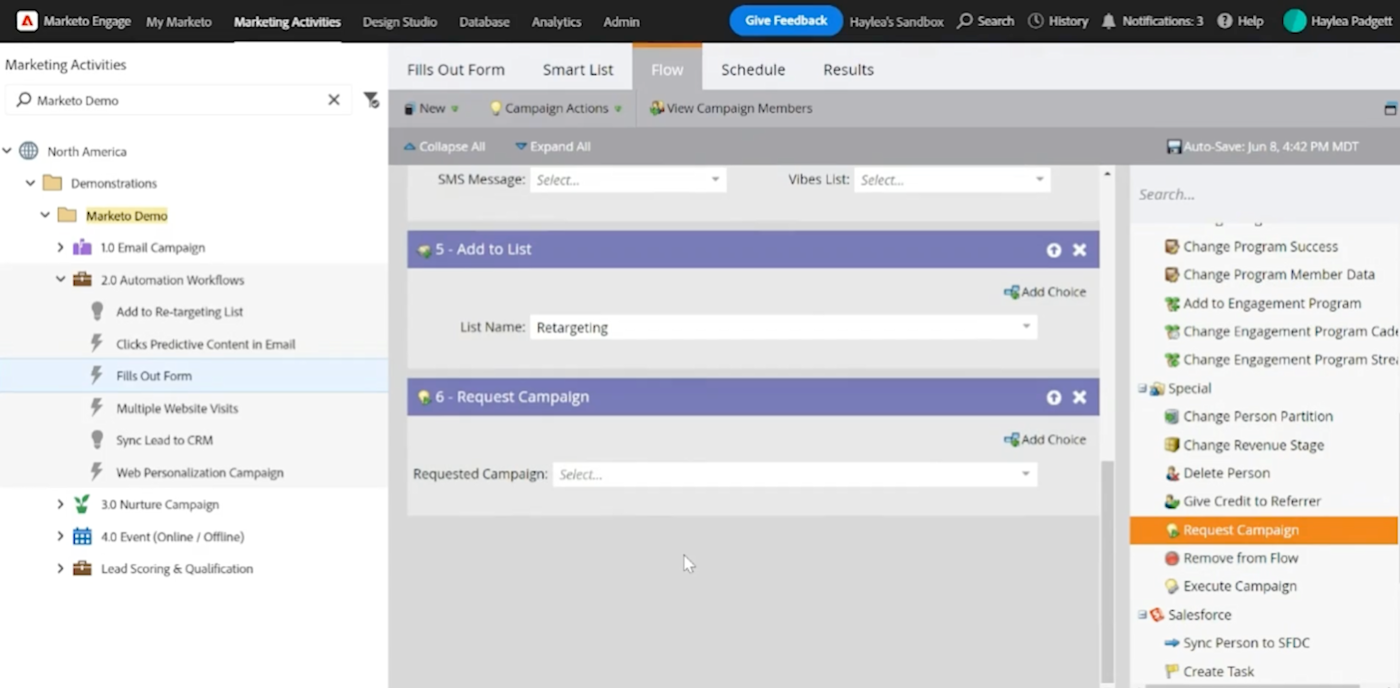Open the List Name Retargeting dropdown
This screenshot has height=688, width=1400.
pyautogui.click(x=1026, y=327)
